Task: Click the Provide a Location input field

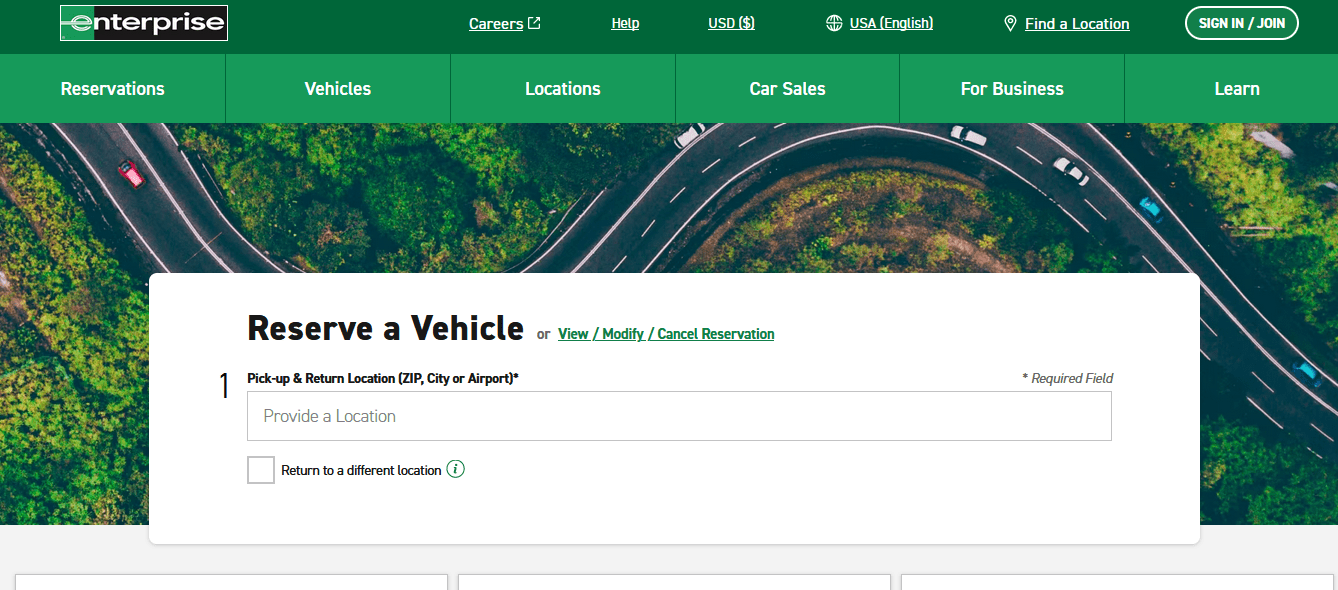Action: click(x=679, y=415)
